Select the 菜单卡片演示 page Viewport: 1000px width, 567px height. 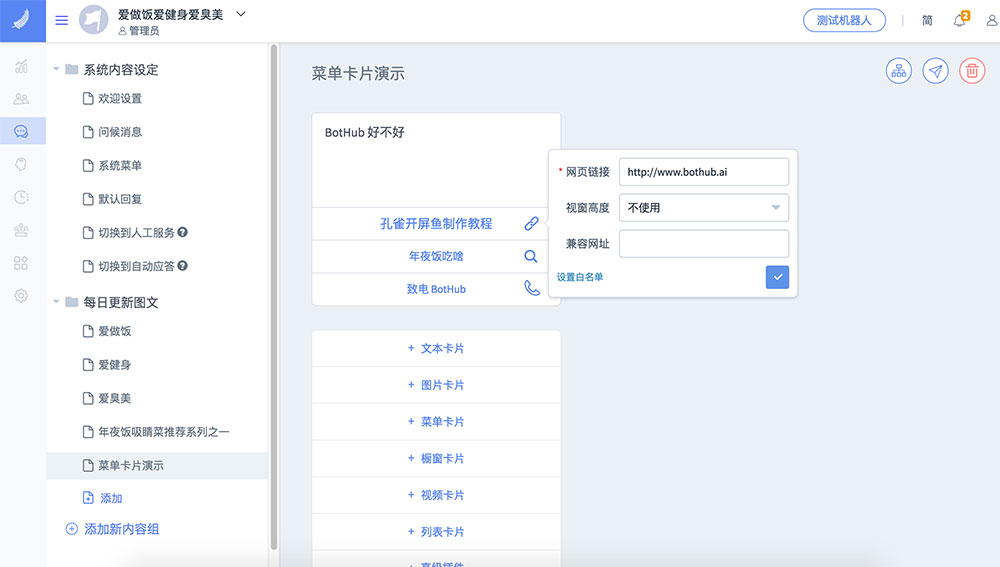(157, 466)
